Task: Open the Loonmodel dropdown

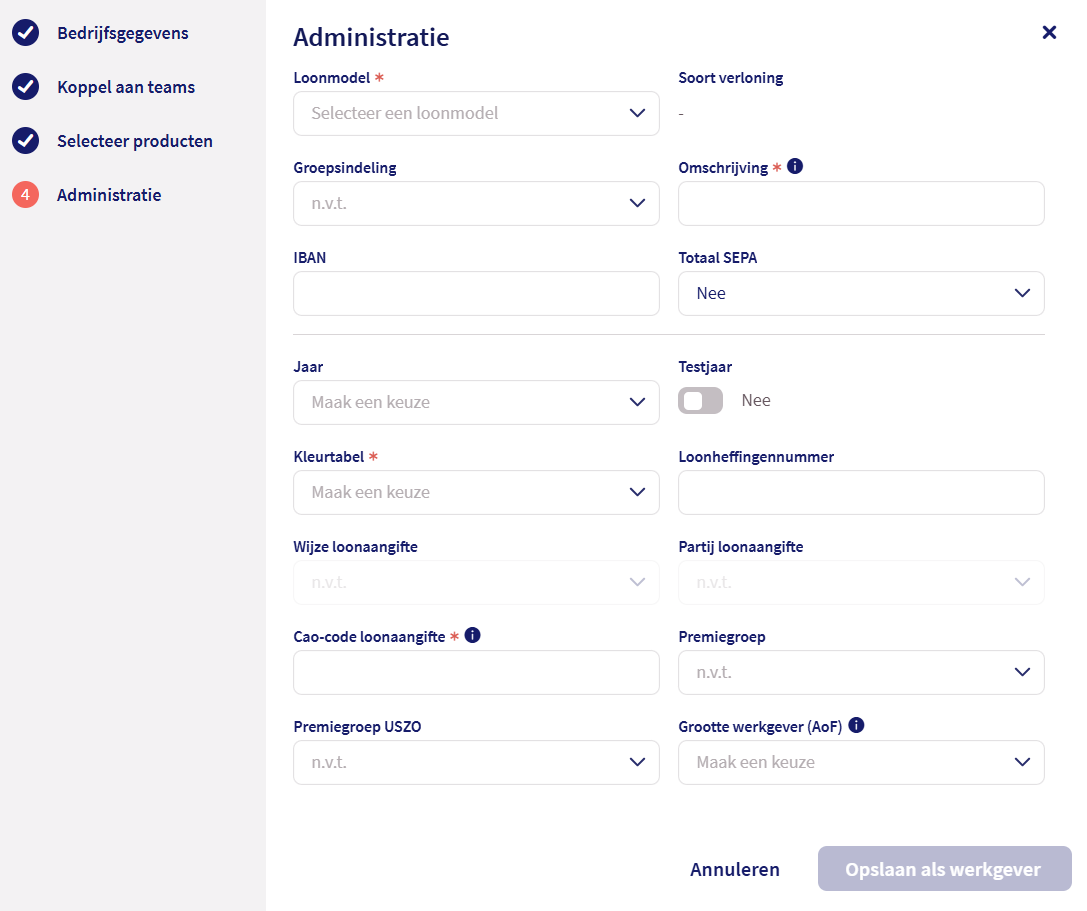Action: point(476,113)
